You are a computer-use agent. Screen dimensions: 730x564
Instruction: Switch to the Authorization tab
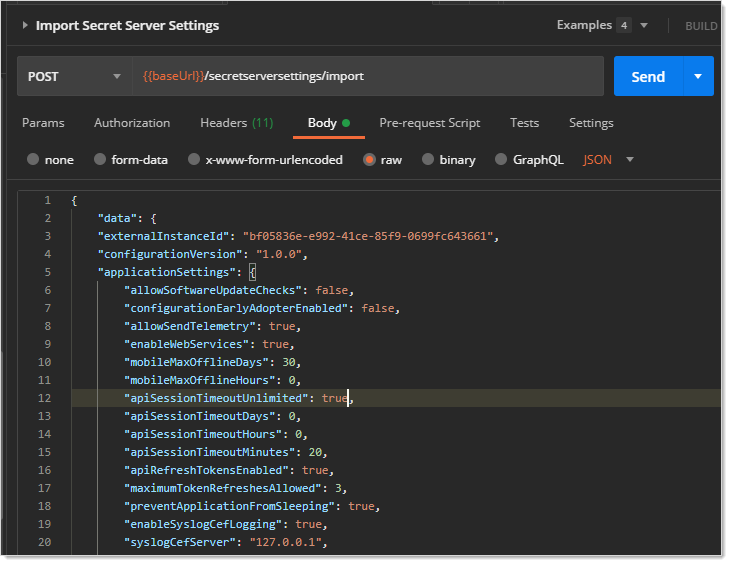click(132, 123)
